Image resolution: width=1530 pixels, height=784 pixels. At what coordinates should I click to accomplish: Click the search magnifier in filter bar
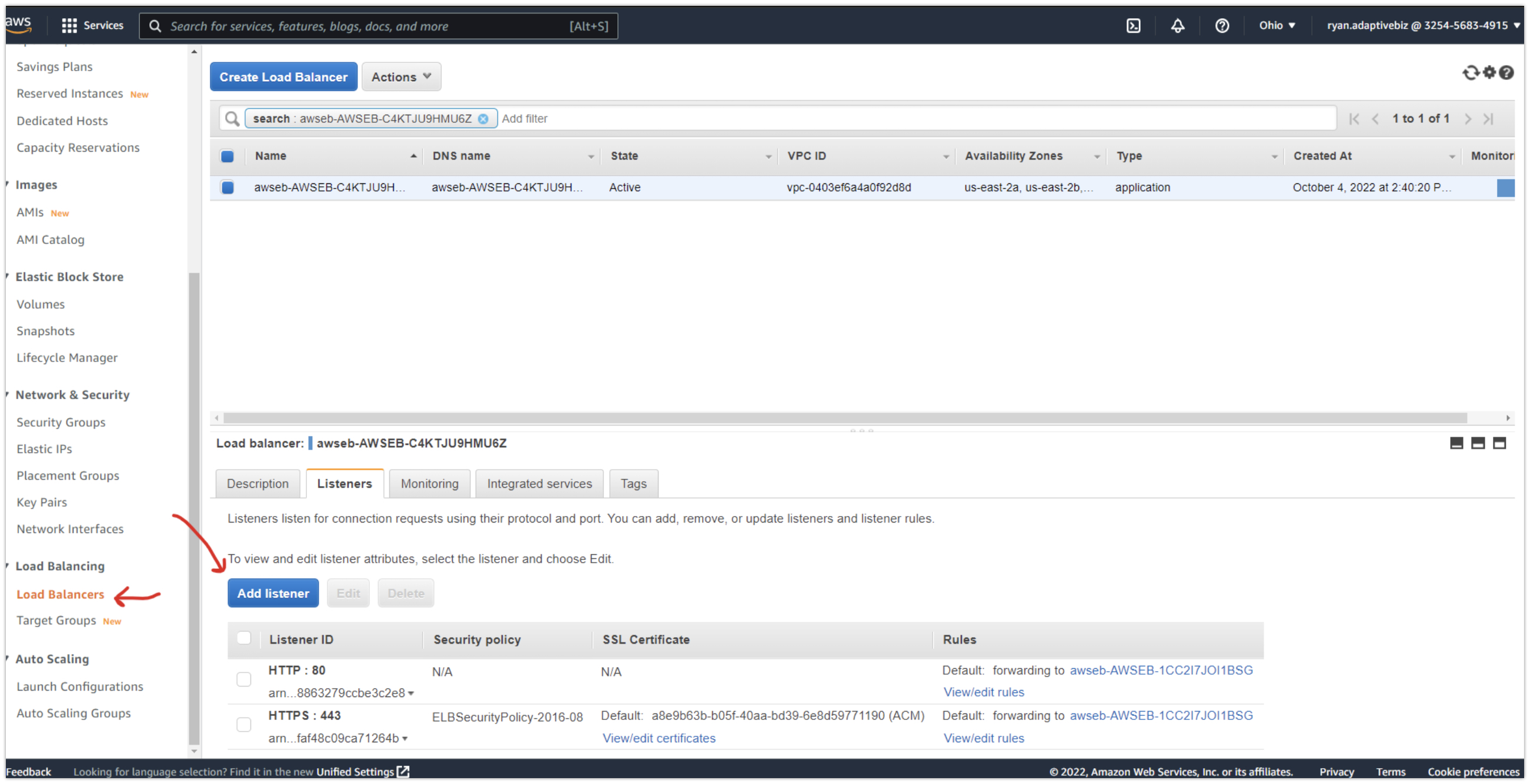tap(232, 119)
